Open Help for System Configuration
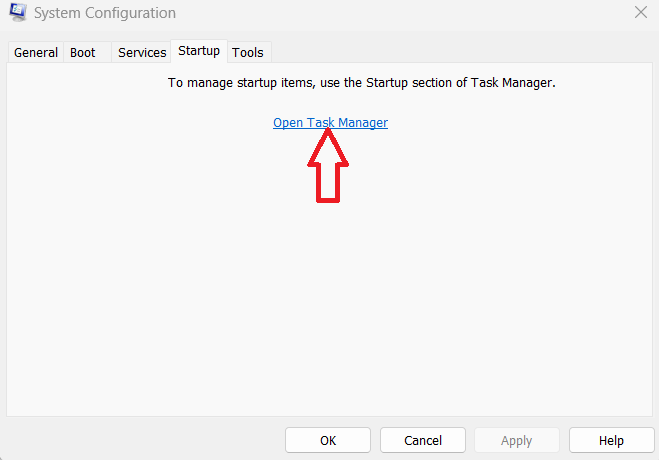Viewport: 659px width, 460px height. click(611, 440)
